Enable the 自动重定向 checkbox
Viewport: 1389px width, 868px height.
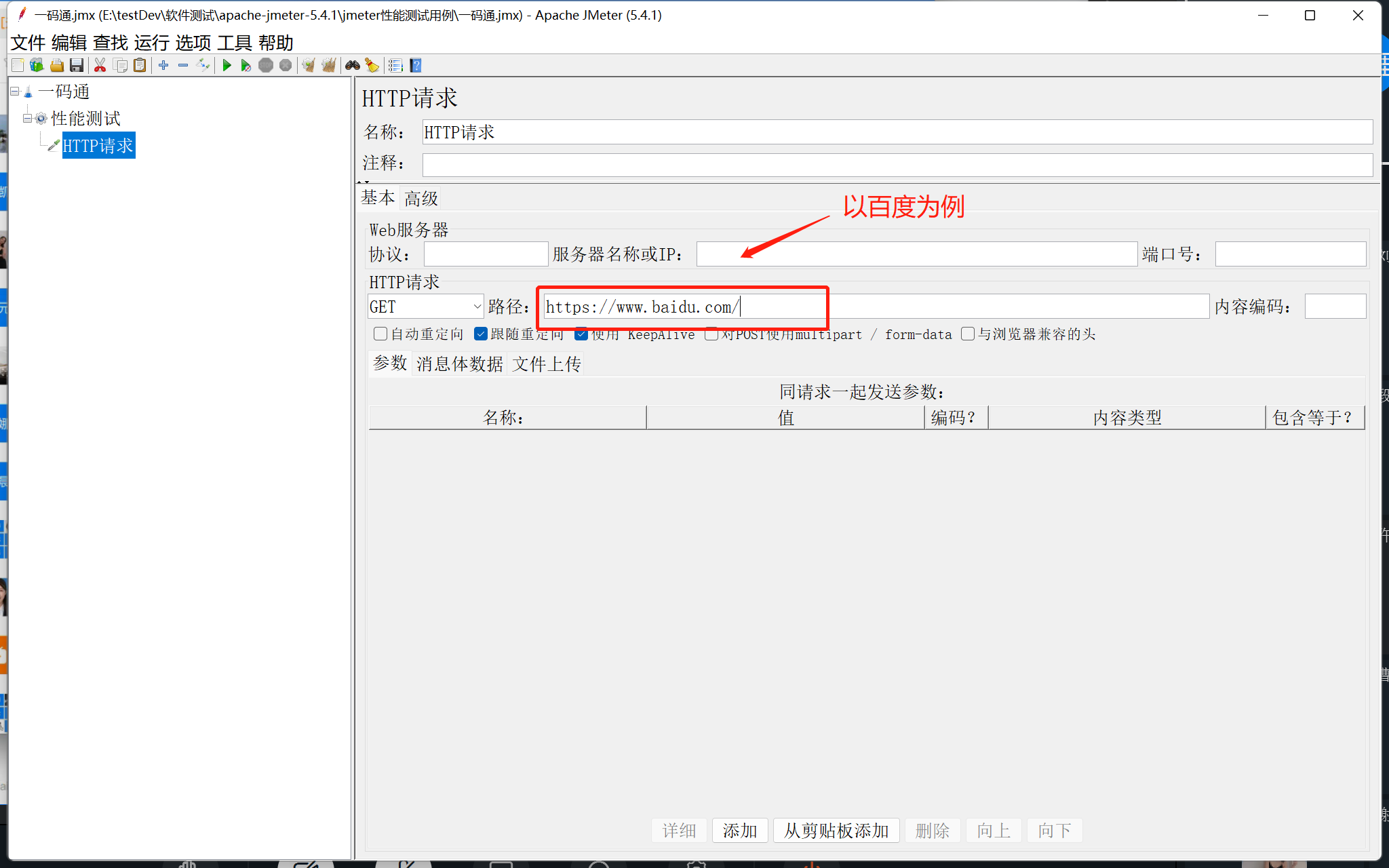(380, 334)
